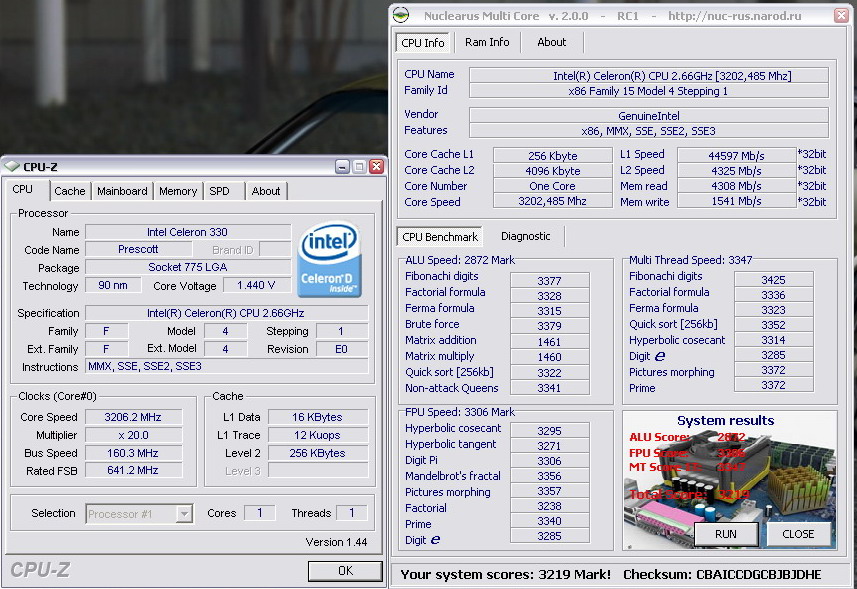Select the CPU Benchmark tab
Viewport: 857px width, 589px height.
440,237
